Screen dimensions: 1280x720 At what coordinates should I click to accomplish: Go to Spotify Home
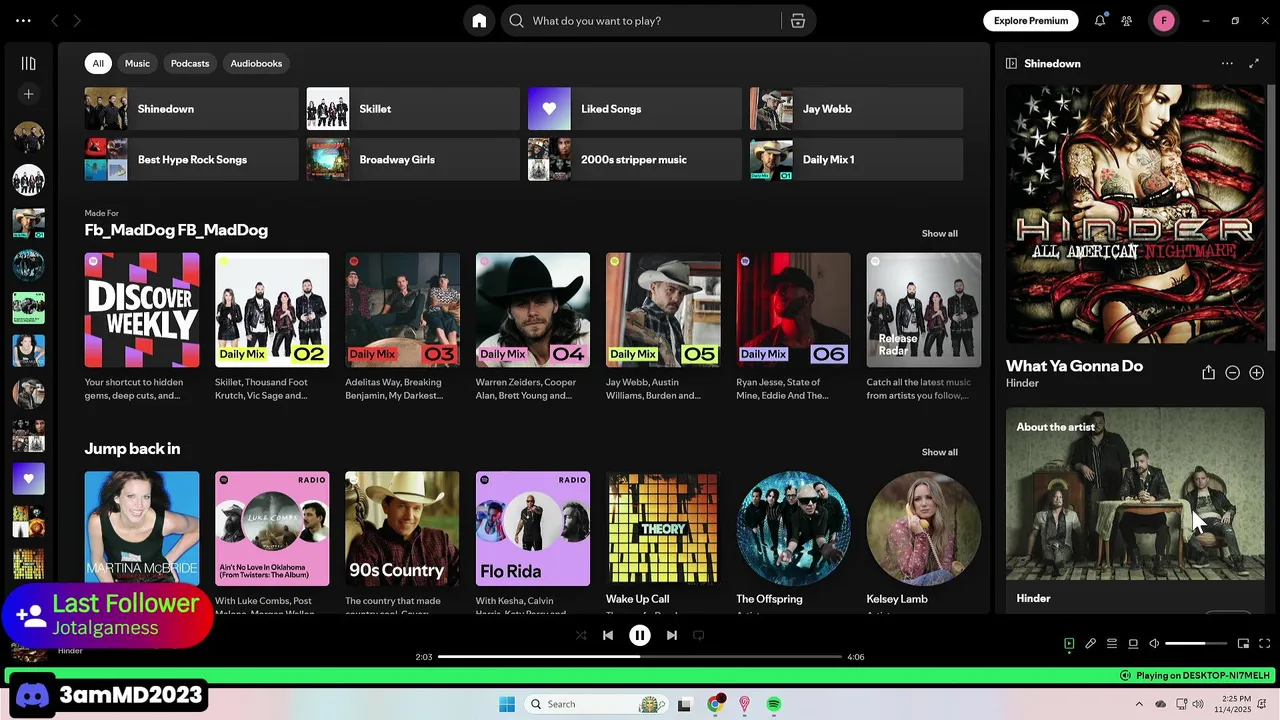pyautogui.click(x=479, y=21)
